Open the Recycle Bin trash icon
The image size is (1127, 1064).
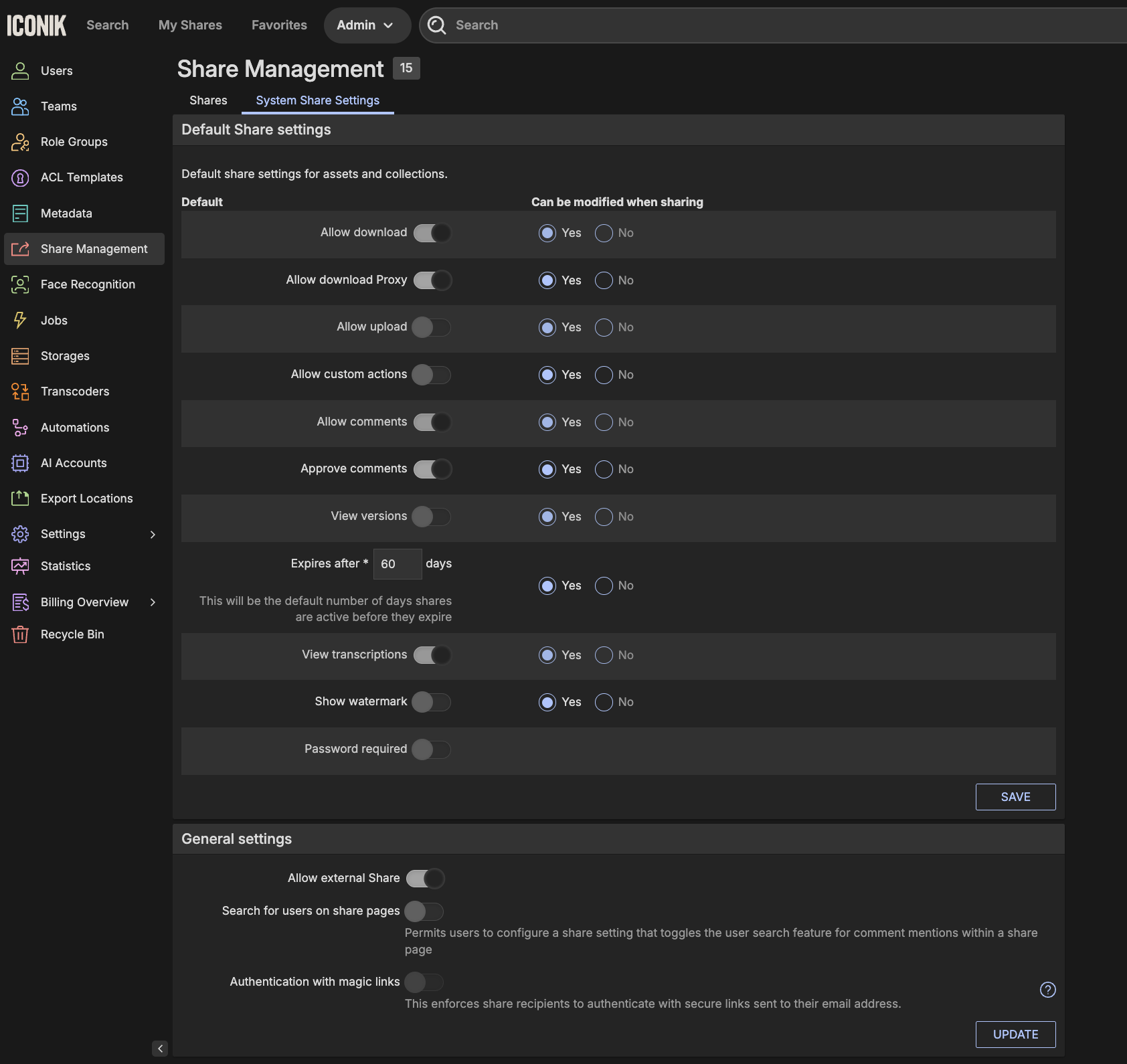pos(20,634)
